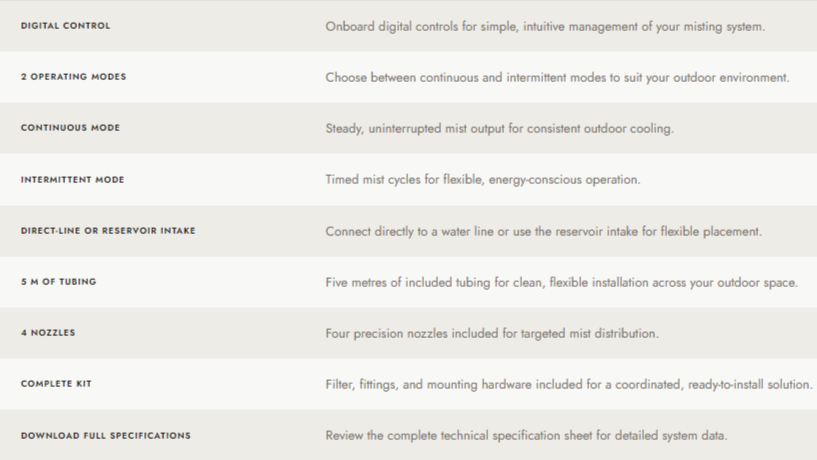Click the timed mist cycles description
This screenshot has height=460, width=817.
482,180
